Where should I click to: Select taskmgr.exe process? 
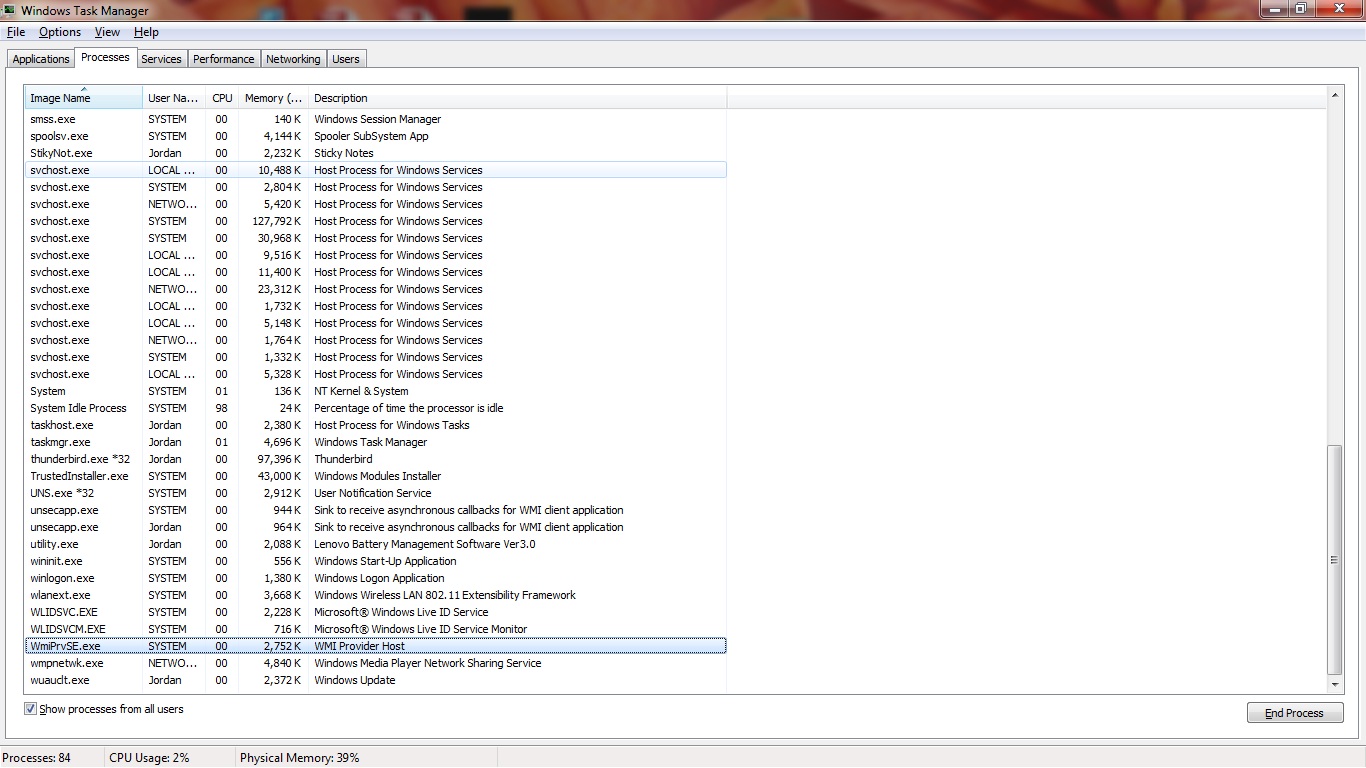[x=376, y=442]
